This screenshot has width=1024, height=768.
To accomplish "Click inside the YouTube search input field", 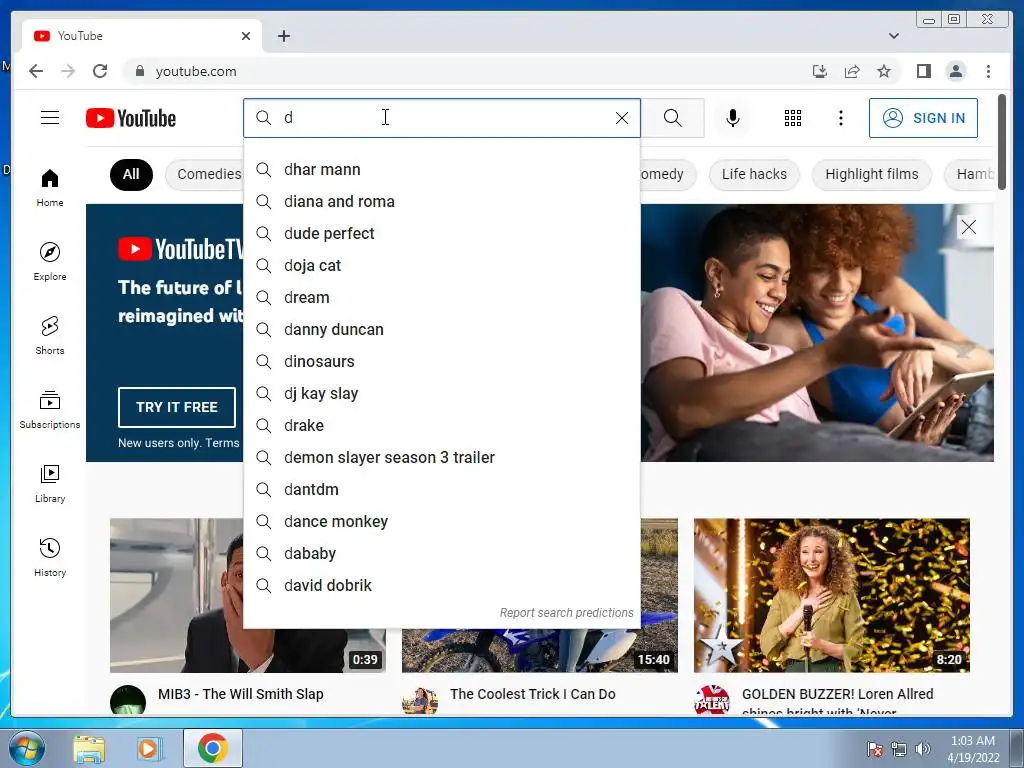I will [444, 118].
